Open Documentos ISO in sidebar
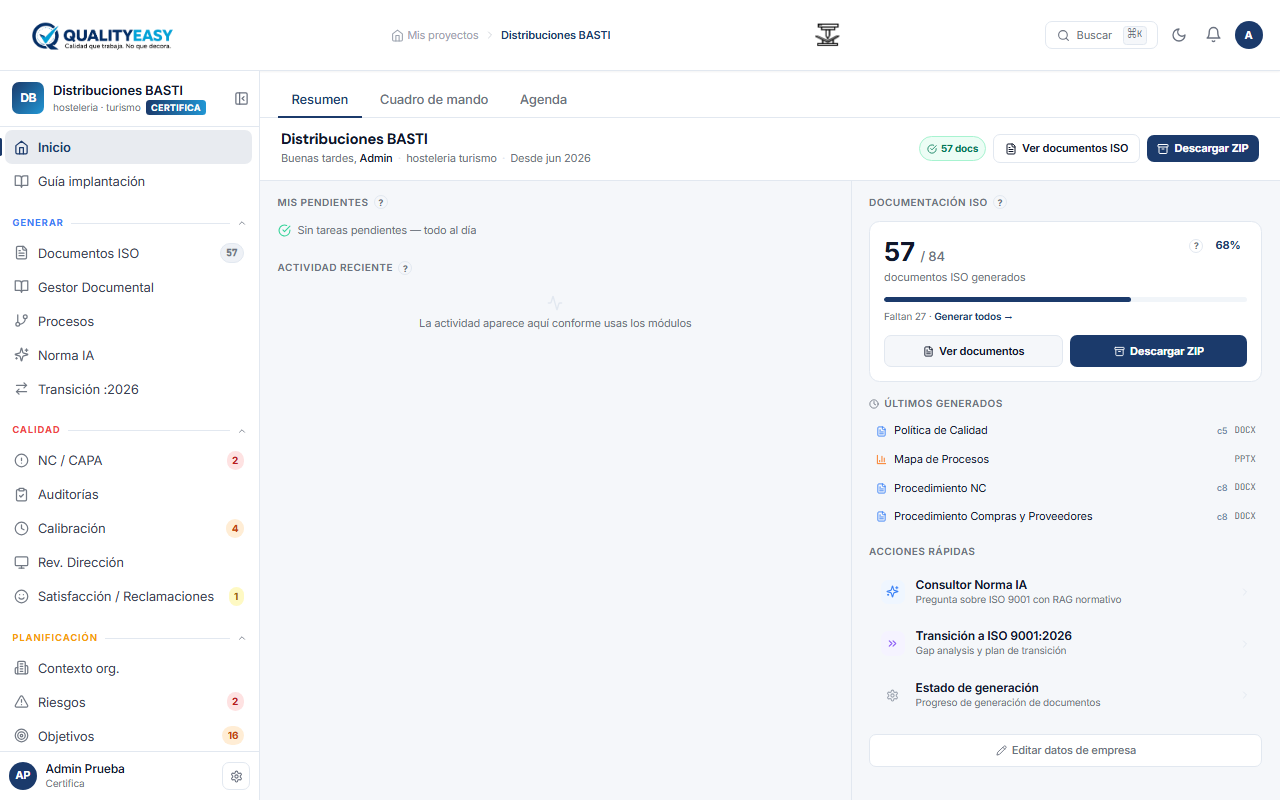Viewport: 1280px width, 800px height. click(x=128, y=253)
